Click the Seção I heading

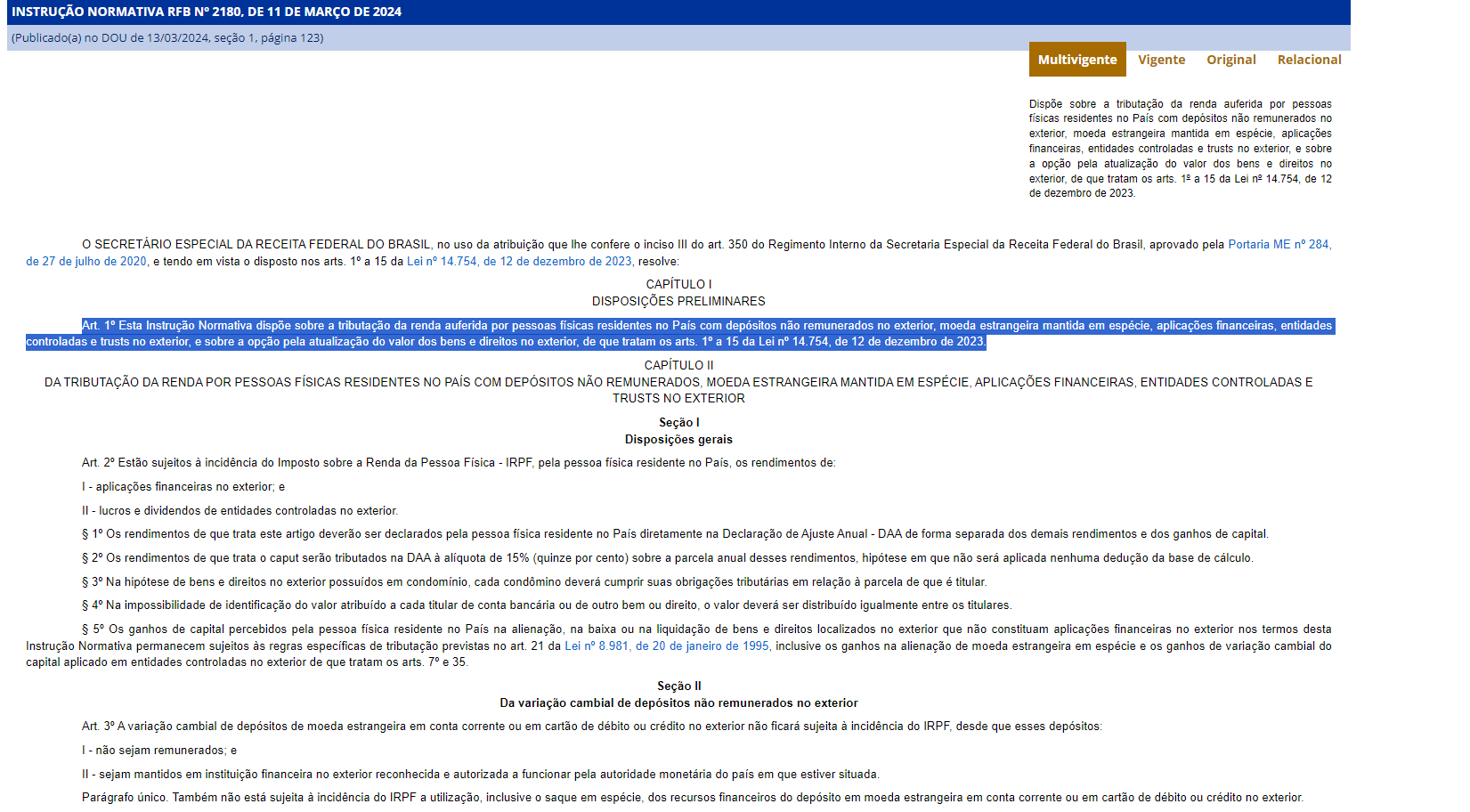point(678,422)
